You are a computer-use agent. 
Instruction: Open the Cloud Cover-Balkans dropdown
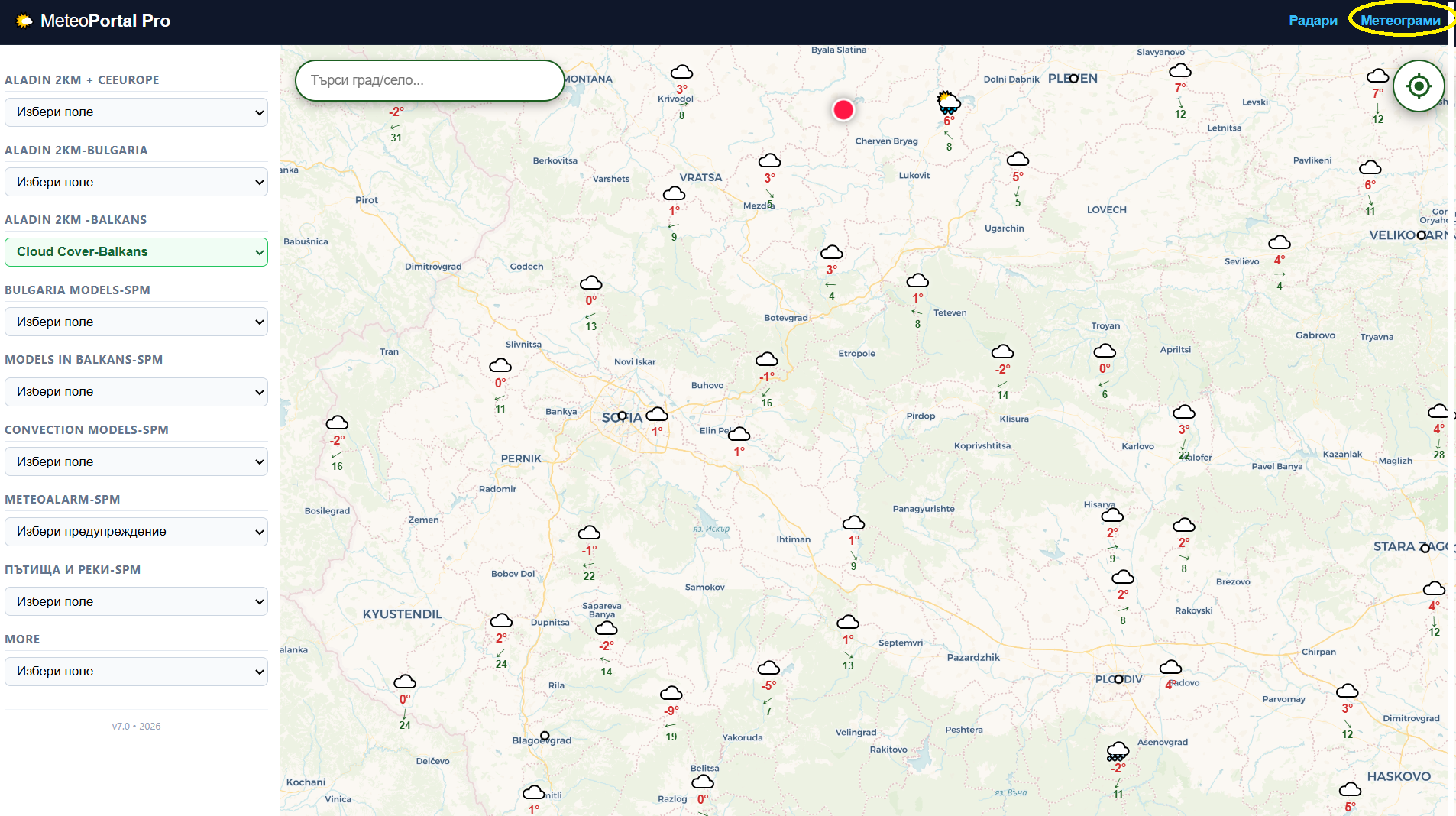[136, 252]
